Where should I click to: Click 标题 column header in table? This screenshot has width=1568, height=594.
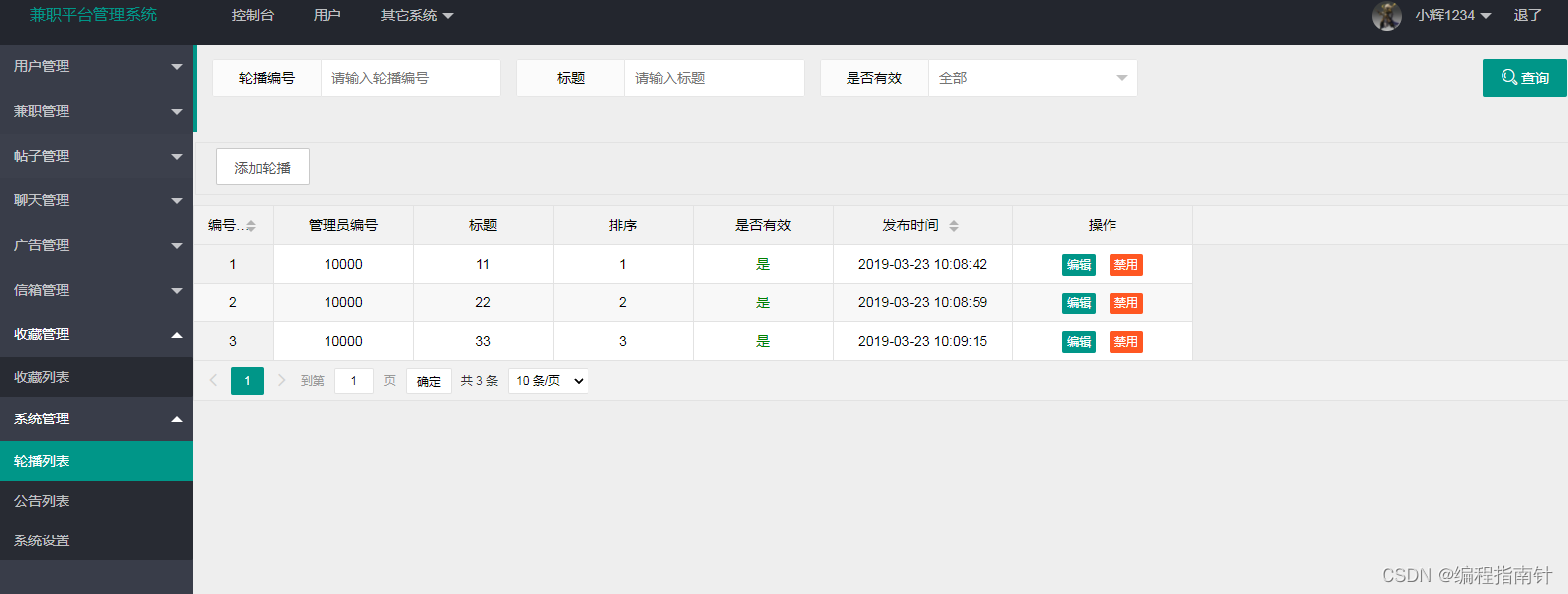pyautogui.click(x=483, y=225)
